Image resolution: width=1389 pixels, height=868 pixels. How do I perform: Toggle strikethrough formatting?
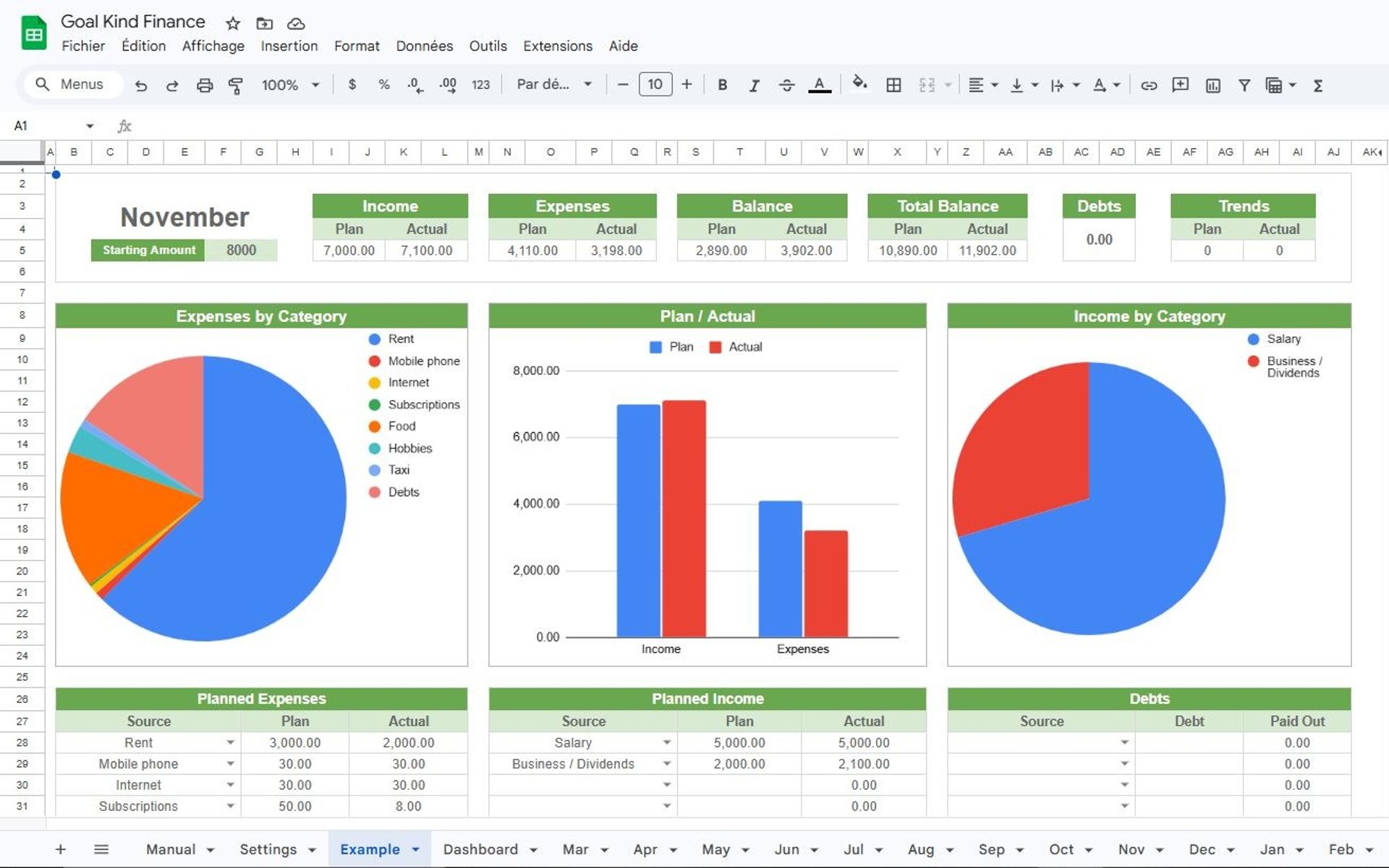pos(786,85)
